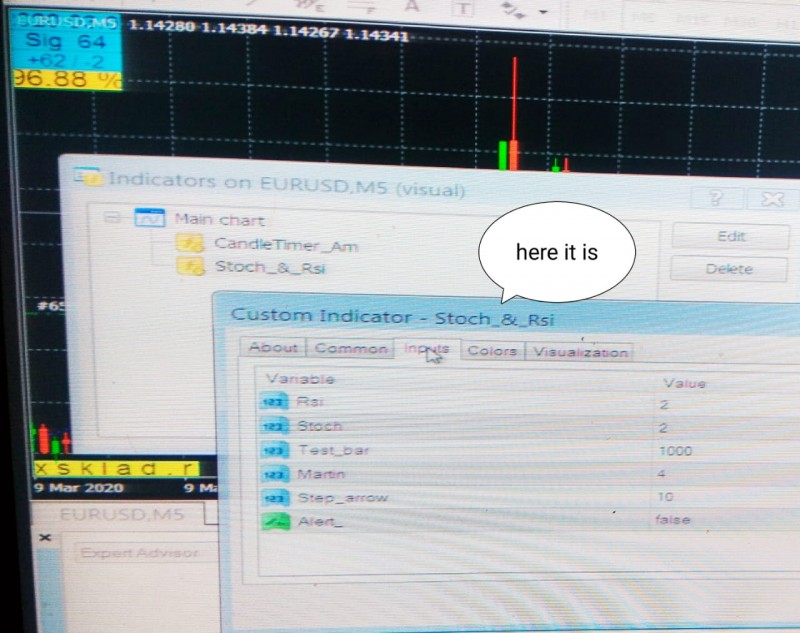Image resolution: width=800 pixels, height=633 pixels.
Task: Click the help question mark button in Indicators window
Action: (x=716, y=197)
